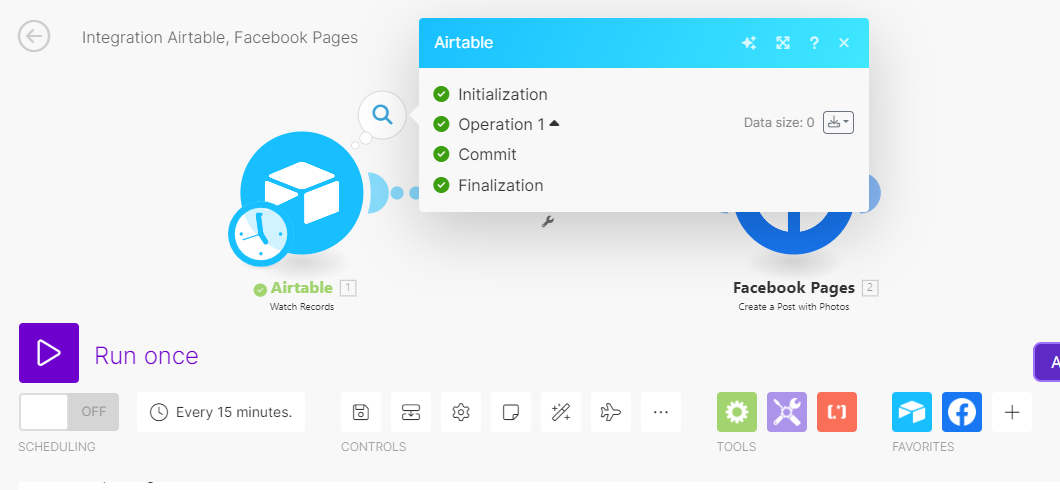Open the magnifier bubble on Airtable module

pyautogui.click(x=383, y=115)
